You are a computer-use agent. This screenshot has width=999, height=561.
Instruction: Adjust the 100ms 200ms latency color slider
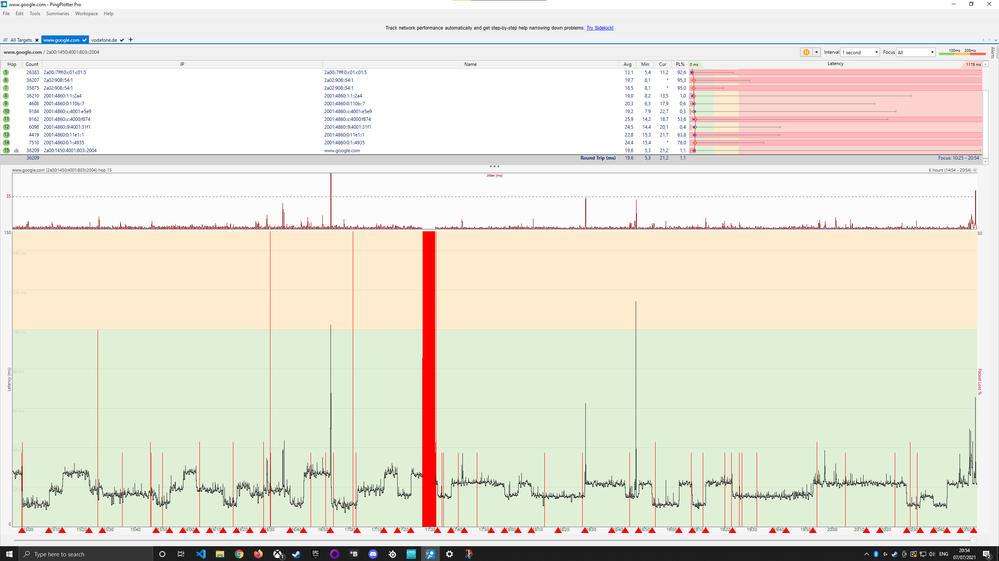(x=961, y=52)
